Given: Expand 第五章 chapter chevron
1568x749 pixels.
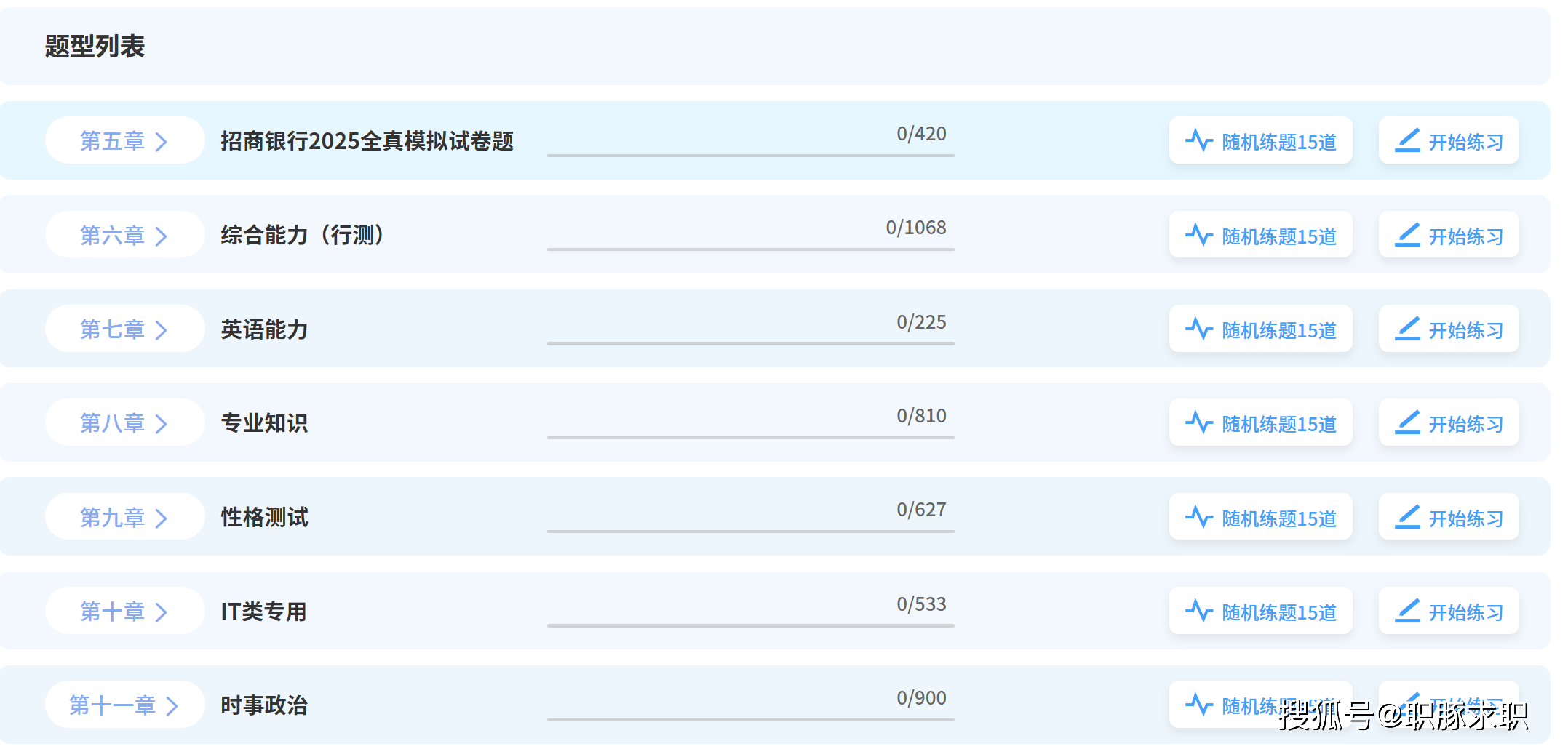Looking at the screenshot, I should (162, 141).
